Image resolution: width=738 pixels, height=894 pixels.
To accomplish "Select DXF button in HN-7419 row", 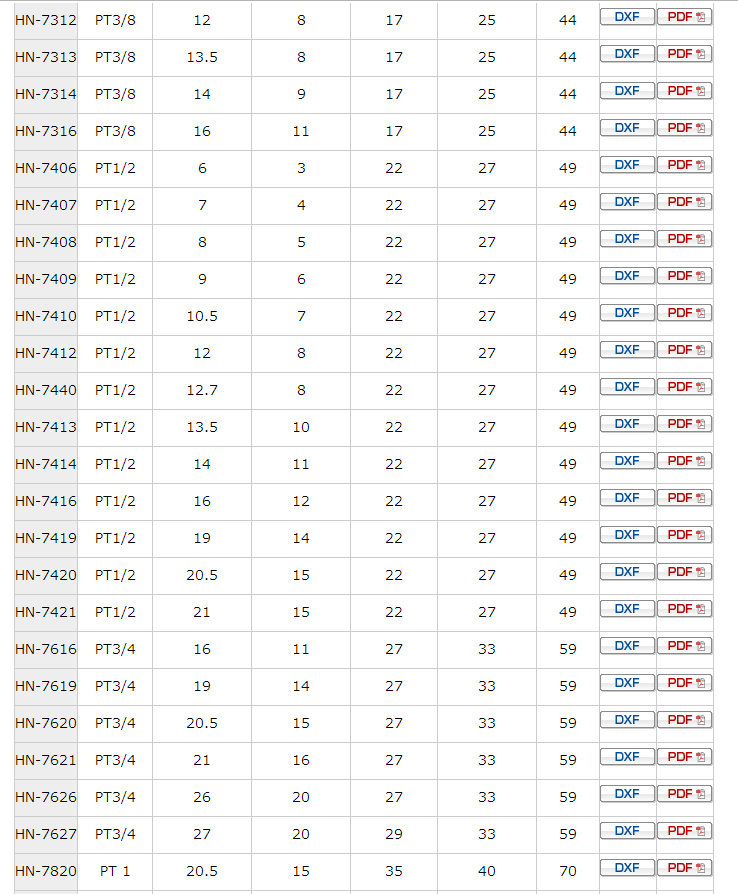I will pyautogui.click(x=627, y=535).
